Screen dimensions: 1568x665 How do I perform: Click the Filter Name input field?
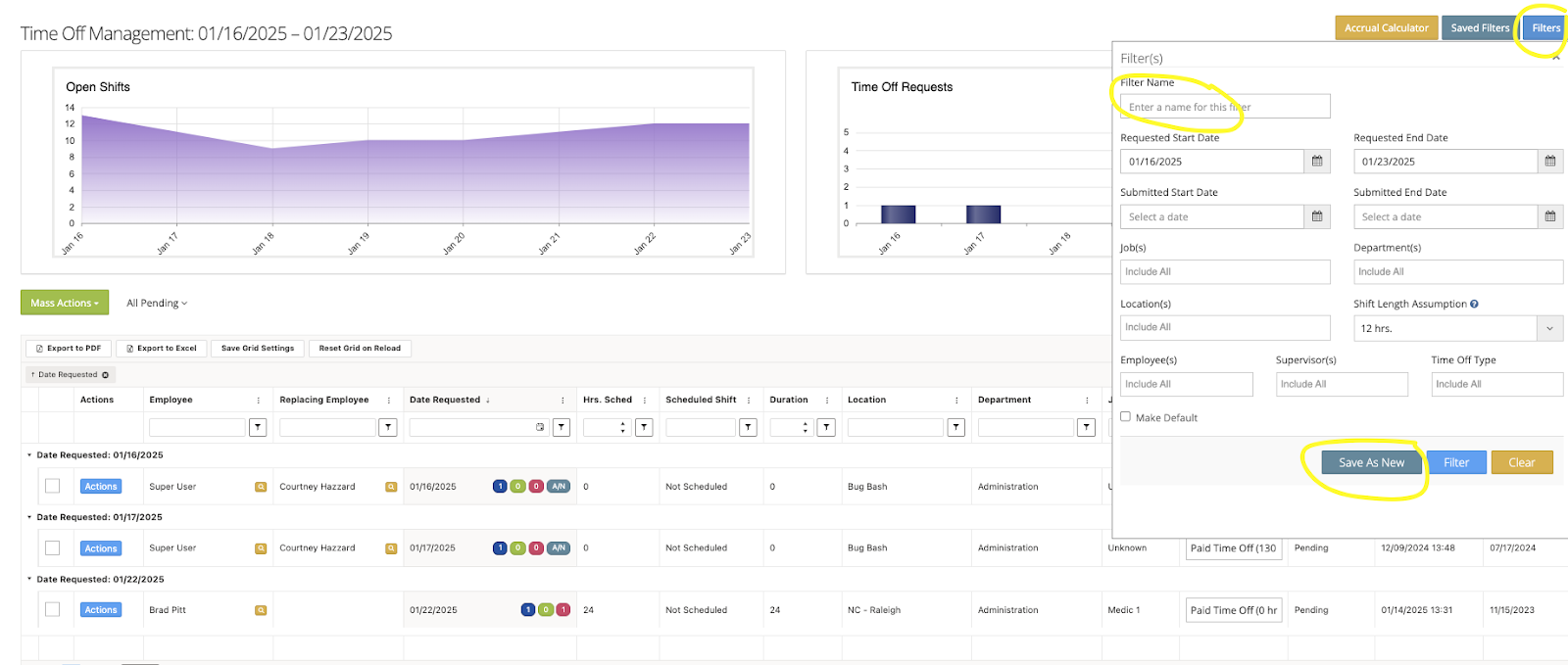(1225, 107)
